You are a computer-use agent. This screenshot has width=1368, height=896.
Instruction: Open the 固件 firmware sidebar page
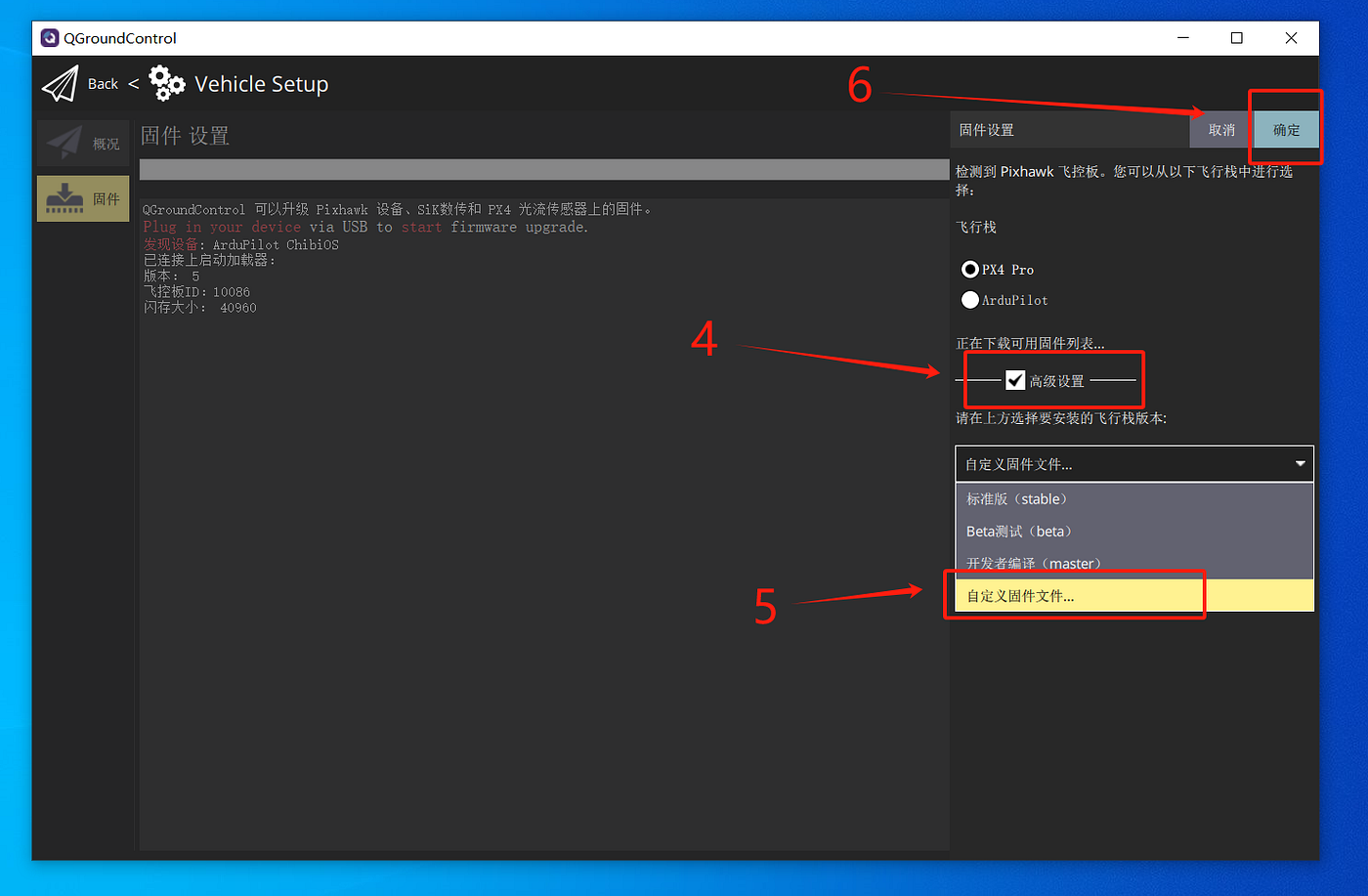tap(83, 198)
